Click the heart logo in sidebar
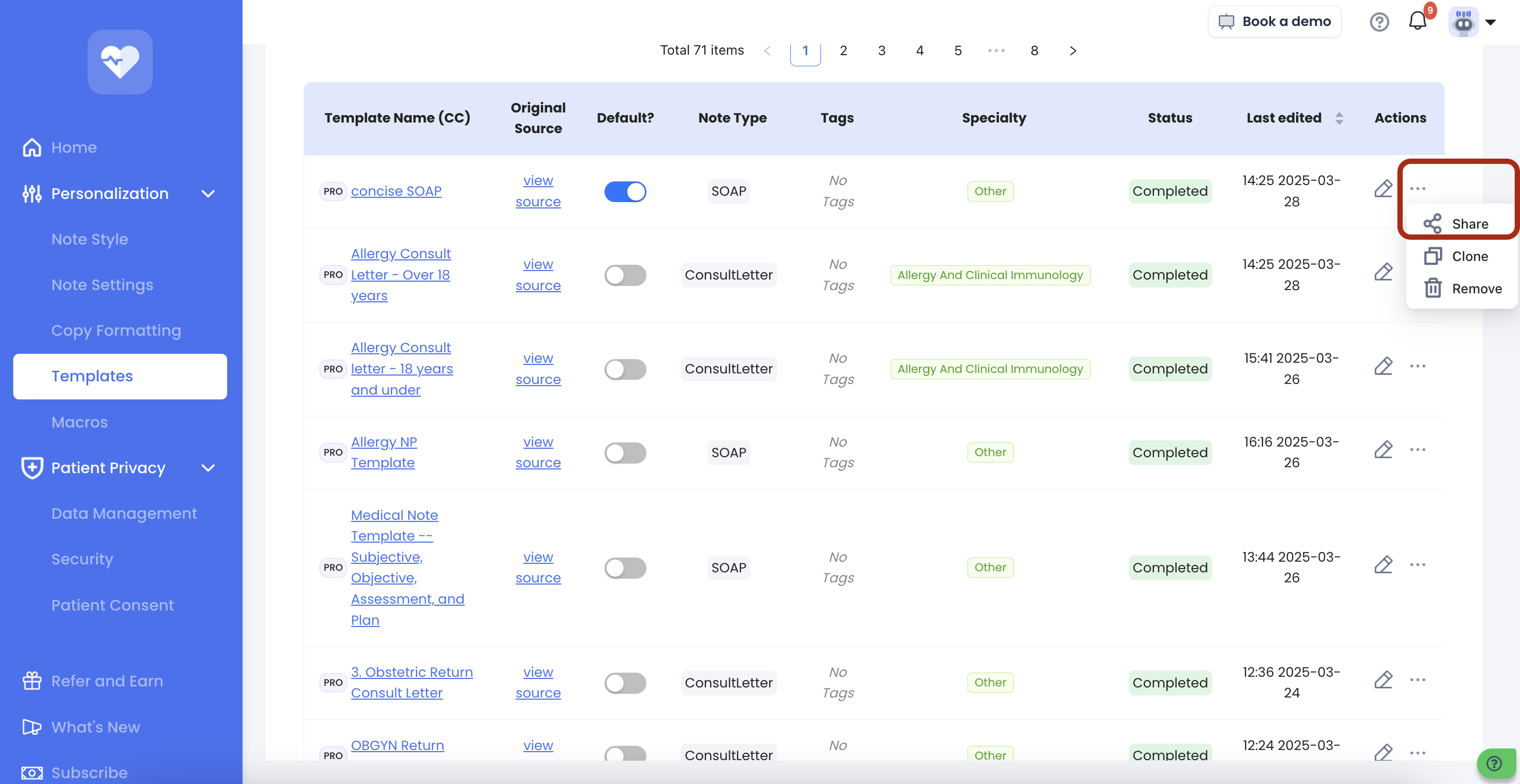 [120, 62]
